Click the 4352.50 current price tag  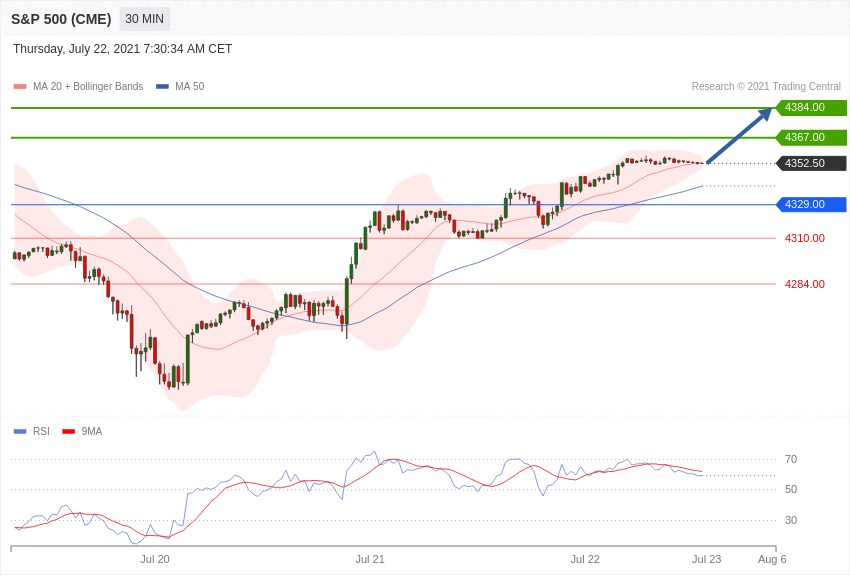pyautogui.click(x=812, y=163)
